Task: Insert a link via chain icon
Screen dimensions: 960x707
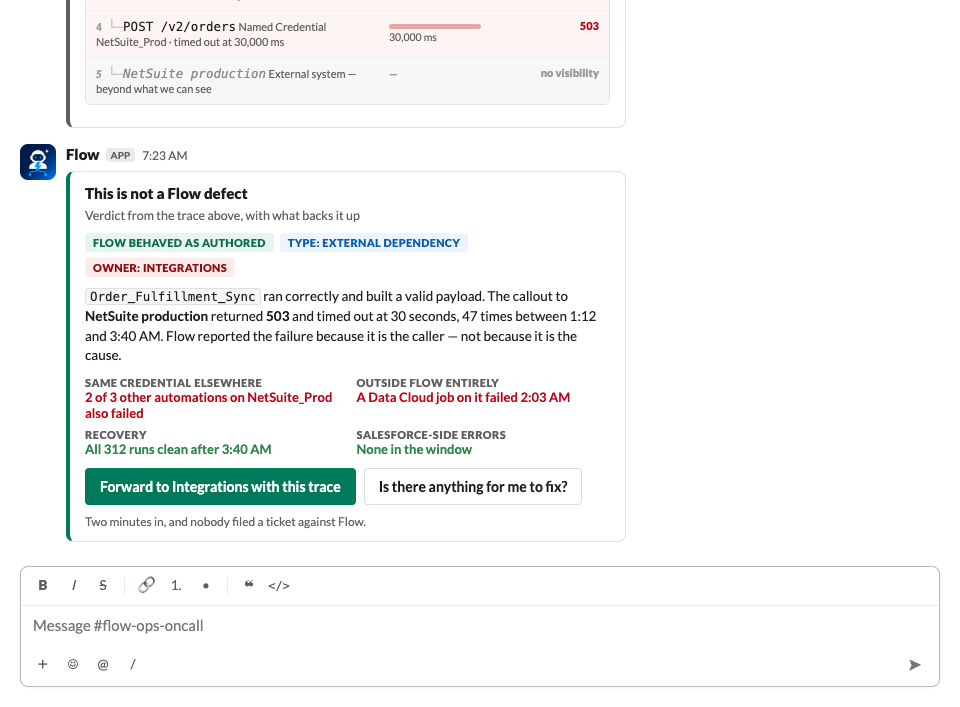Action: coord(146,585)
